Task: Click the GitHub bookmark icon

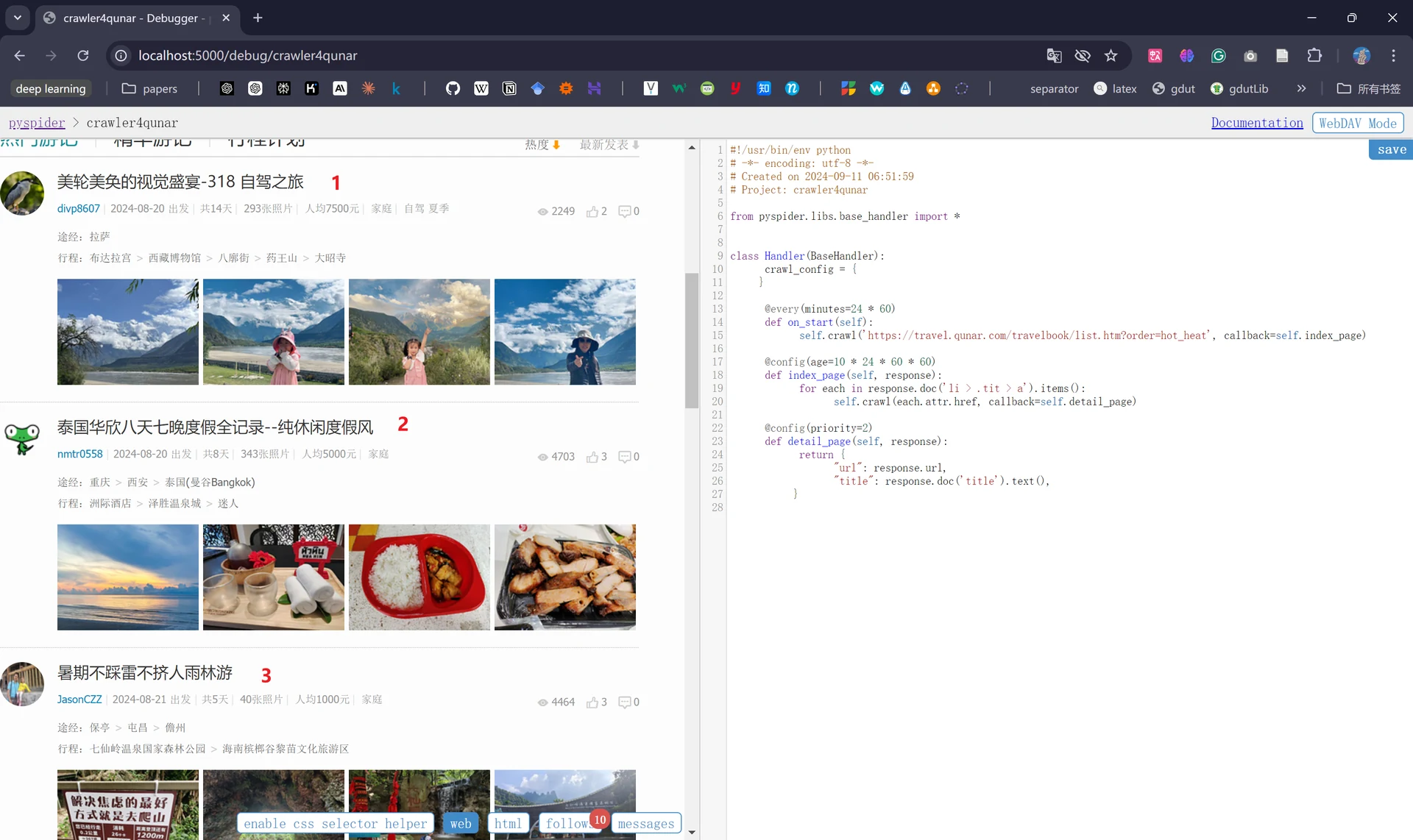Action: click(x=453, y=88)
